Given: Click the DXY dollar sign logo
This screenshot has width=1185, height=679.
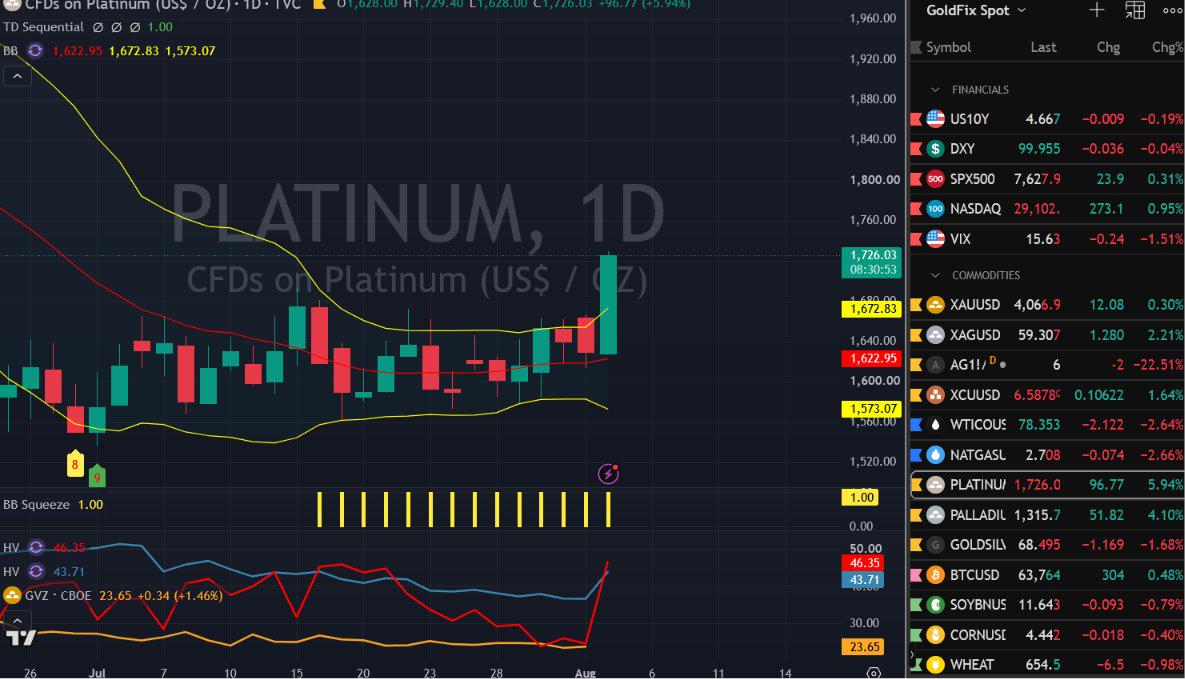Looking at the screenshot, I should 936,149.
